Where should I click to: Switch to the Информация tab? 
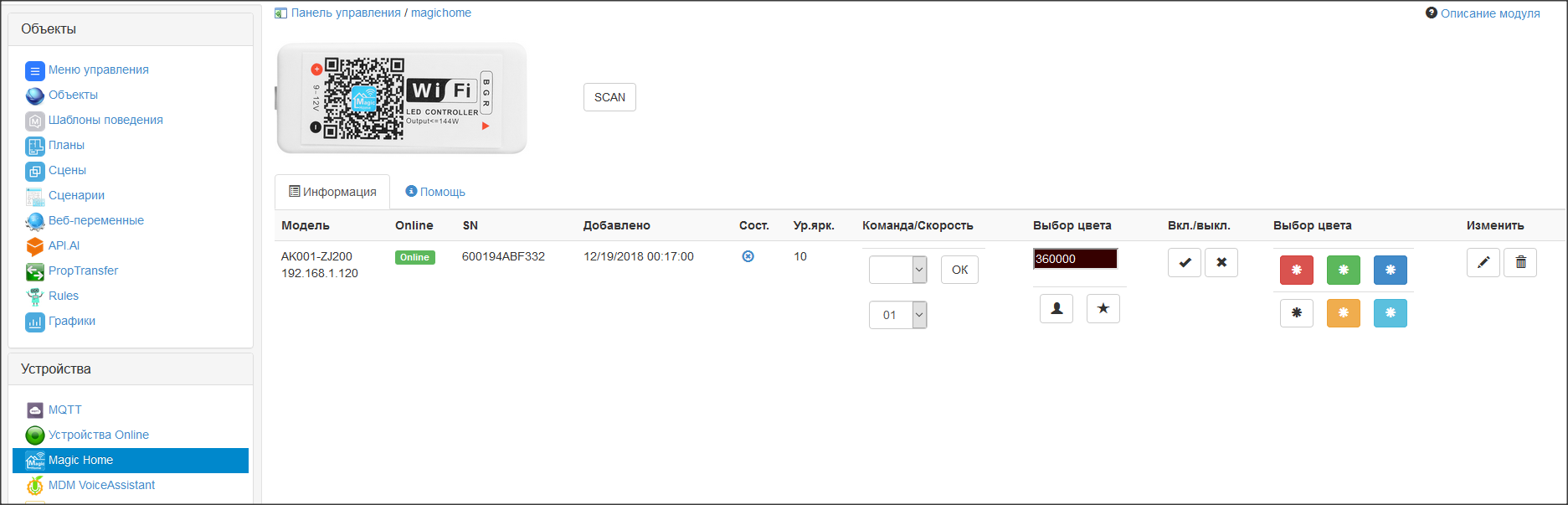click(332, 192)
